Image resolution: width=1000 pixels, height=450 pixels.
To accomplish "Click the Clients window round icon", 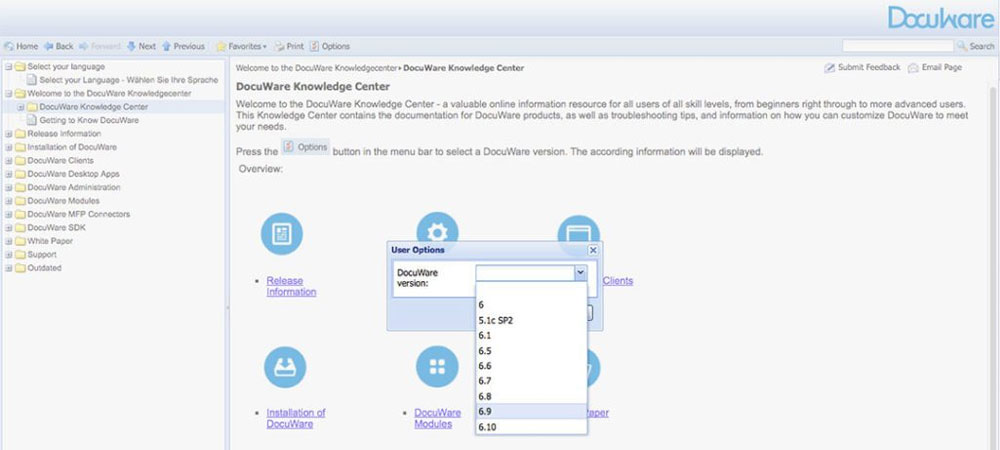I will (578, 228).
